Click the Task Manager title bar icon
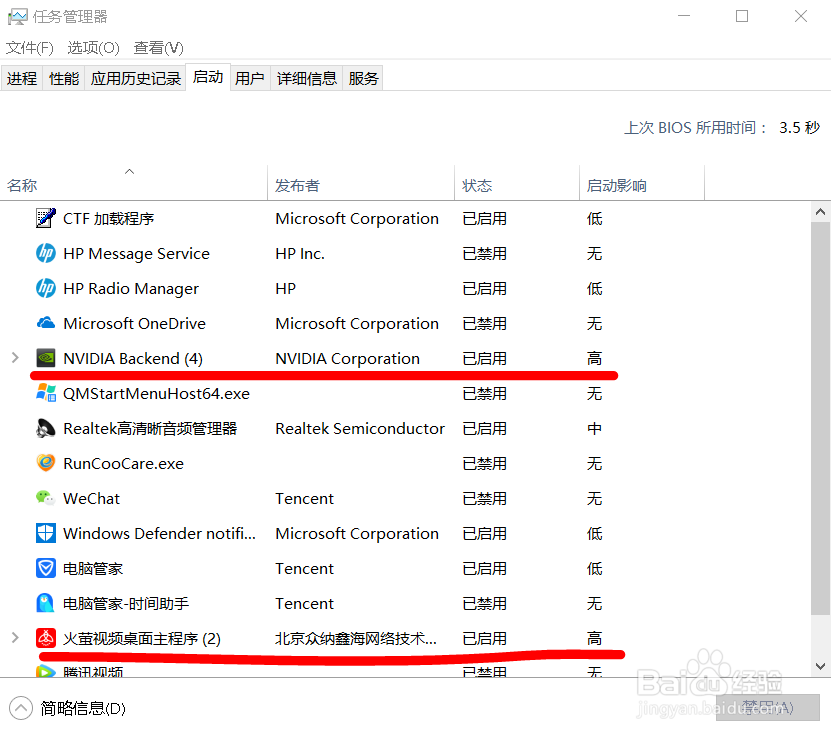The width and height of the screenshot is (831, 738). point(17,16)
